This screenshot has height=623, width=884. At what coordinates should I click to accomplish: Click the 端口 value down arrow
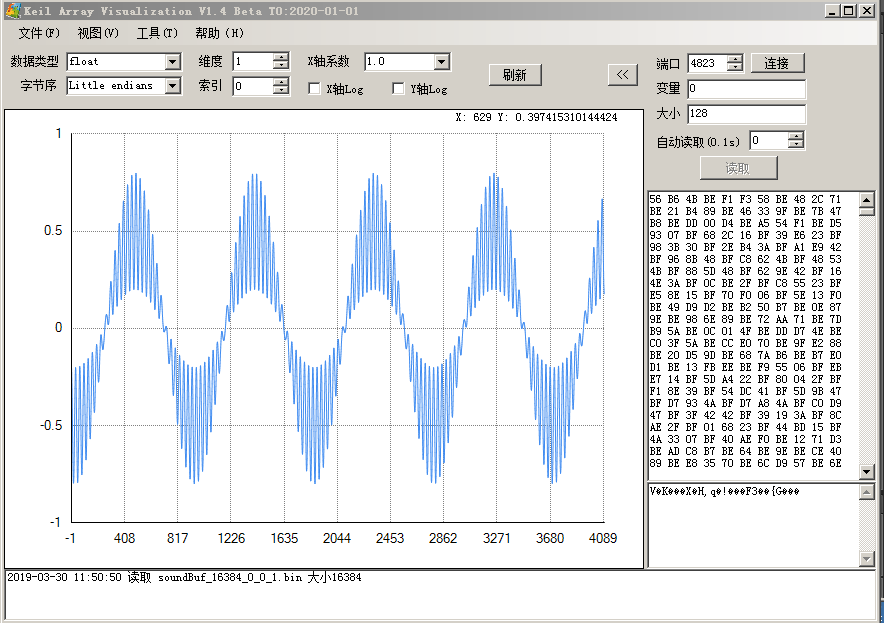click(x=735, y=65)
